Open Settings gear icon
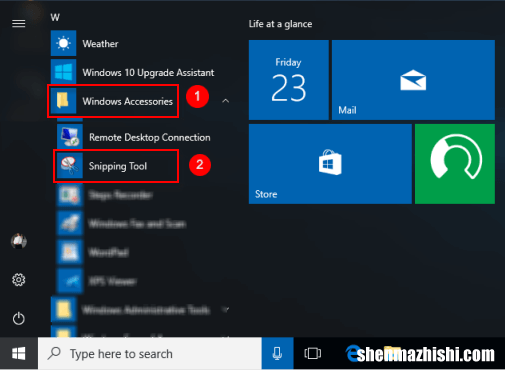The image size is (505, 370). pyautogui.click(x=19, y=280)
